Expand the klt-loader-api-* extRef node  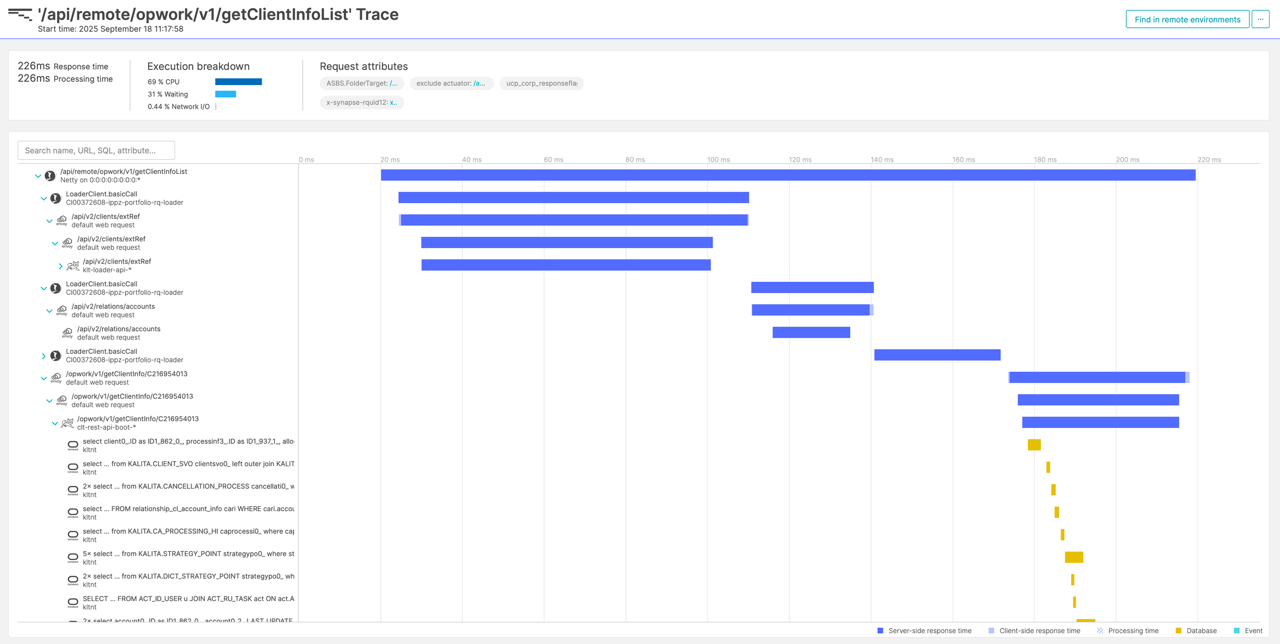pos(61,266)
